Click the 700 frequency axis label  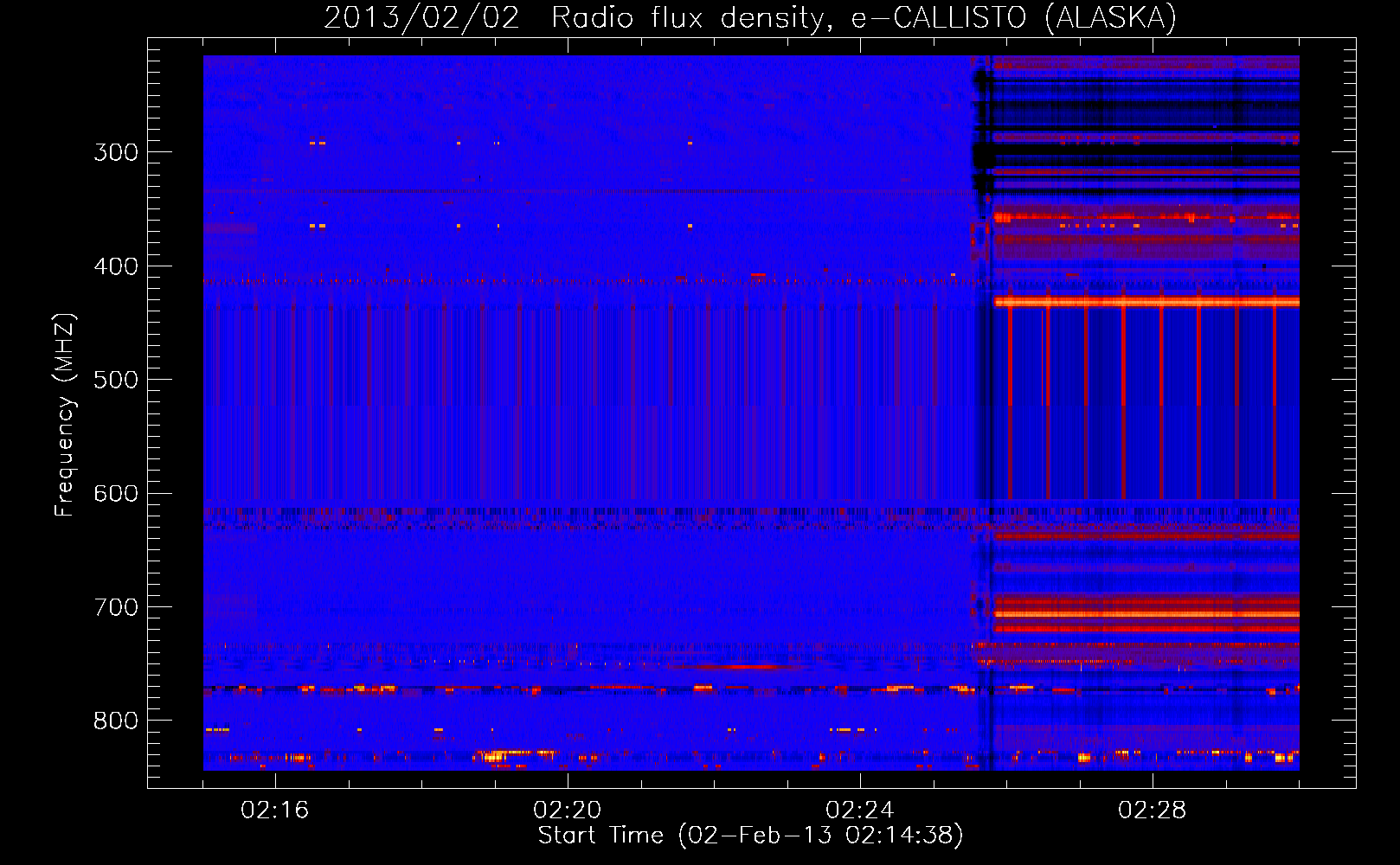point(116,607)
